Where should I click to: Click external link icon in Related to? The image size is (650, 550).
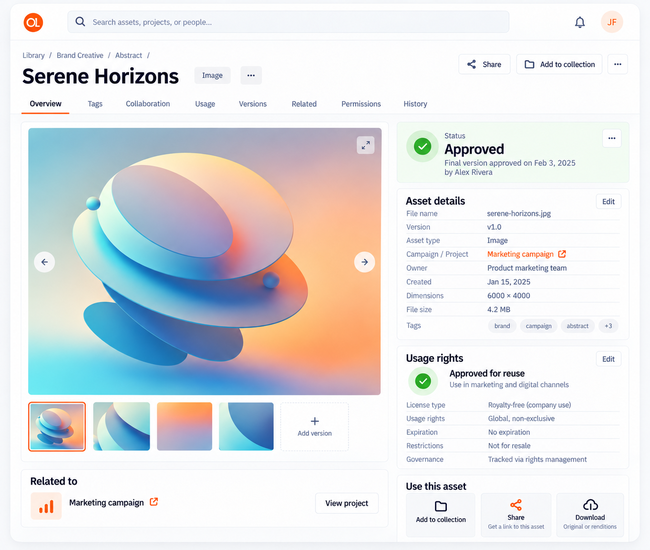154,502
